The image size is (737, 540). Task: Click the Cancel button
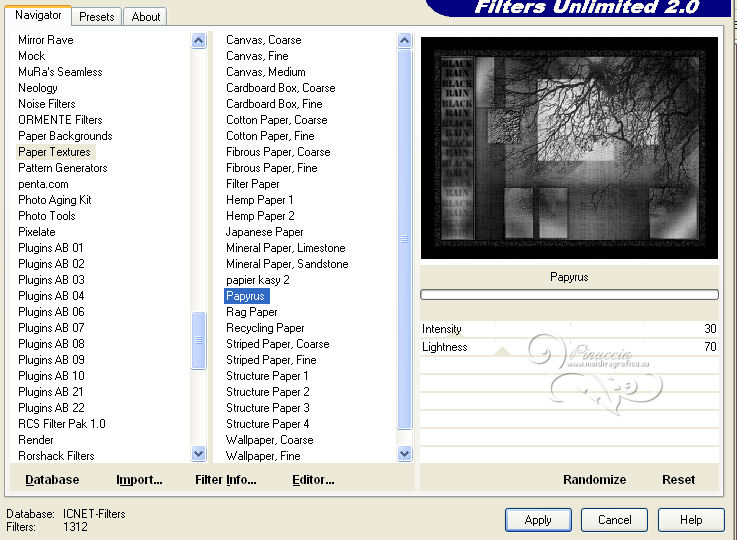coord(614,520)
